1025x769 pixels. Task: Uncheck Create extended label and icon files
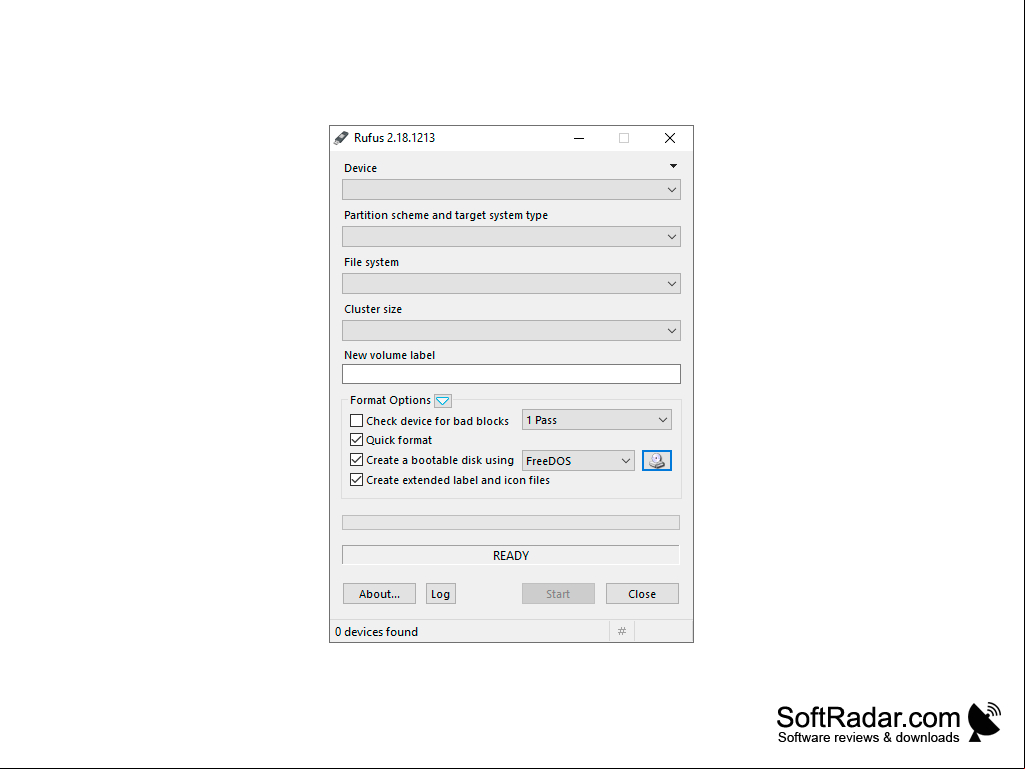coord(356,479)
